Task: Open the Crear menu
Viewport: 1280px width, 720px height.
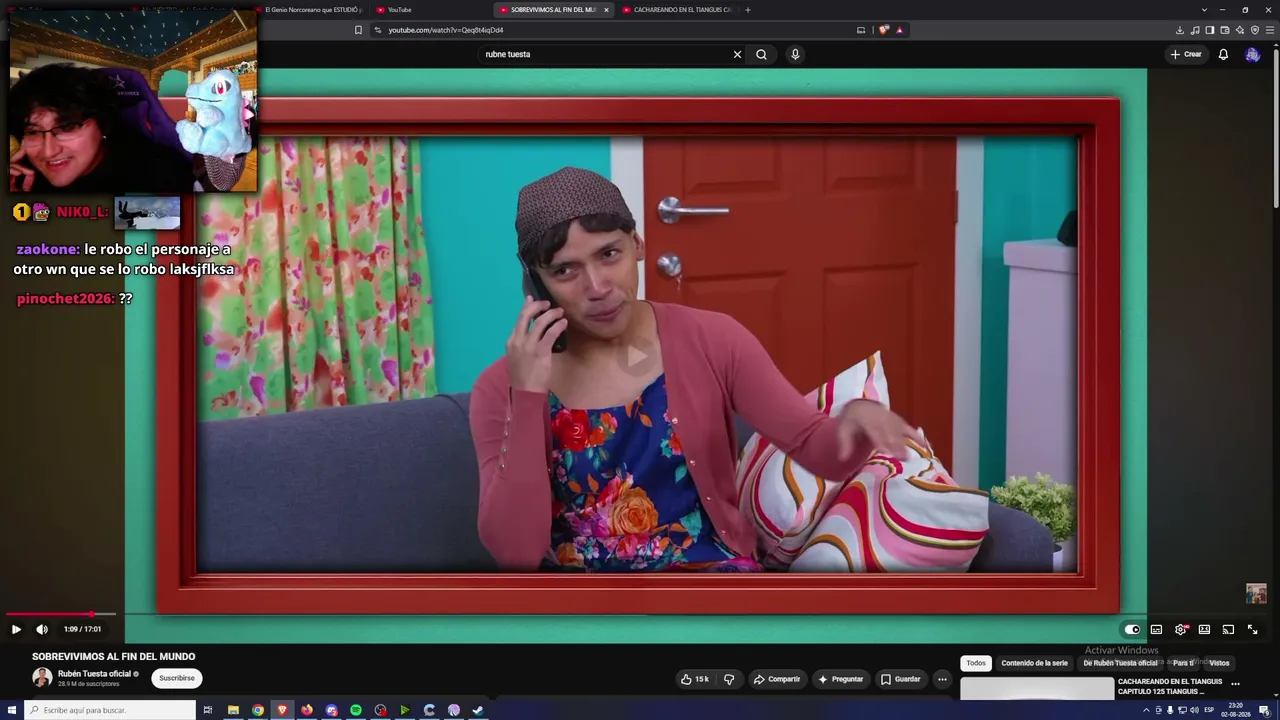Action: pyautogui.click(x=1186, y=54)
